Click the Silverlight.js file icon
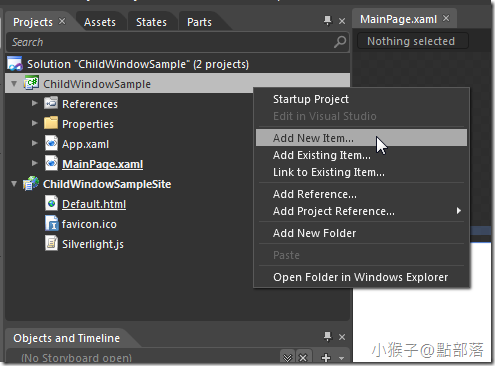 51,243
